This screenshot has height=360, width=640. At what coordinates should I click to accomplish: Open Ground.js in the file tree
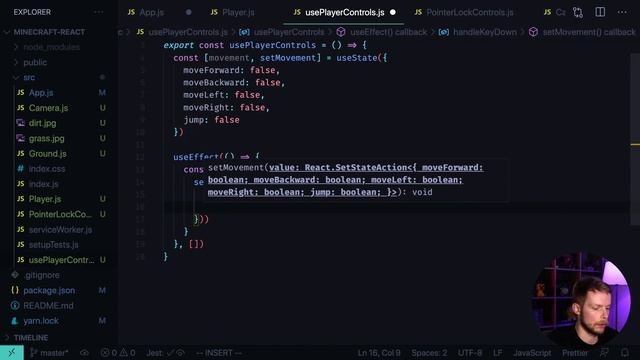(x=47, y=154)
